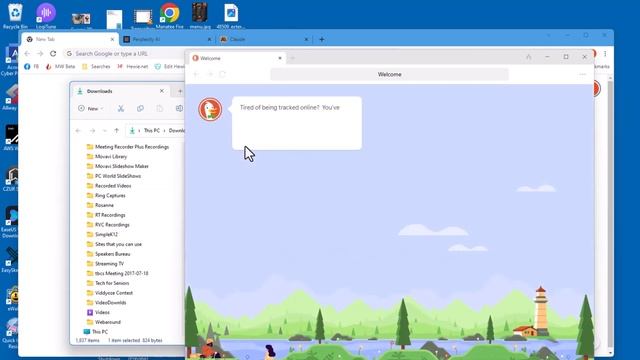Image resolution: width=640 pixels, height=360 pixels.
Task: Click the DuckDuckGo reload button
Action: point(222,74)
